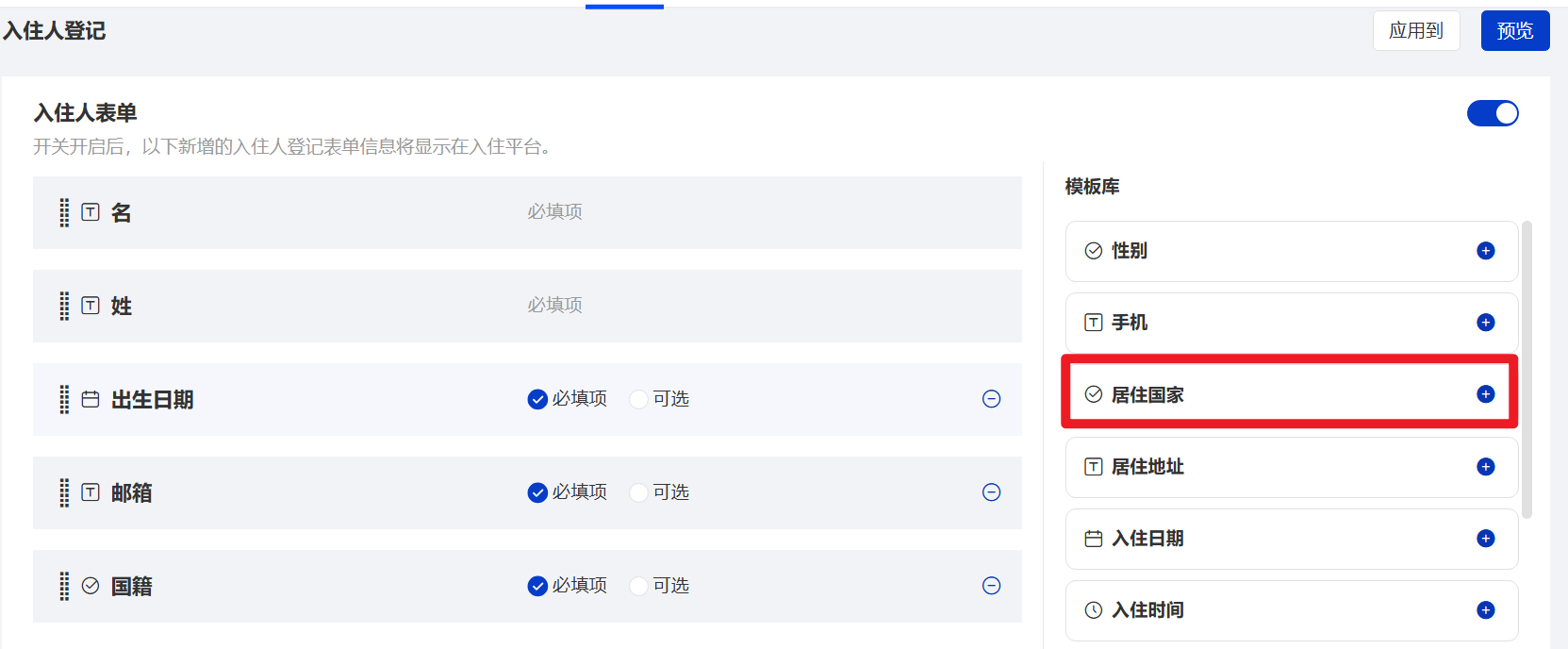Set 出生日期 as 可选

click(x=639, y=399)
